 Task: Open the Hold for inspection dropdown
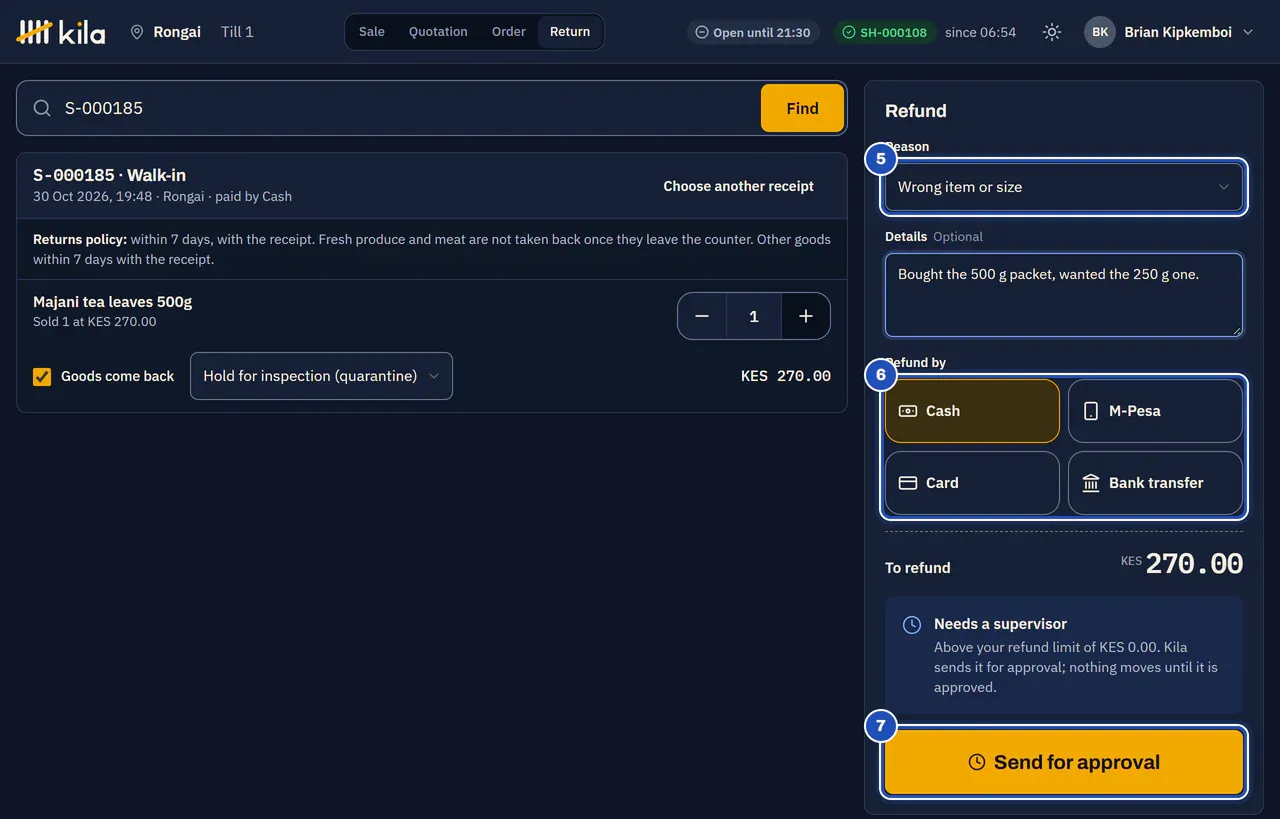point(321,376)
